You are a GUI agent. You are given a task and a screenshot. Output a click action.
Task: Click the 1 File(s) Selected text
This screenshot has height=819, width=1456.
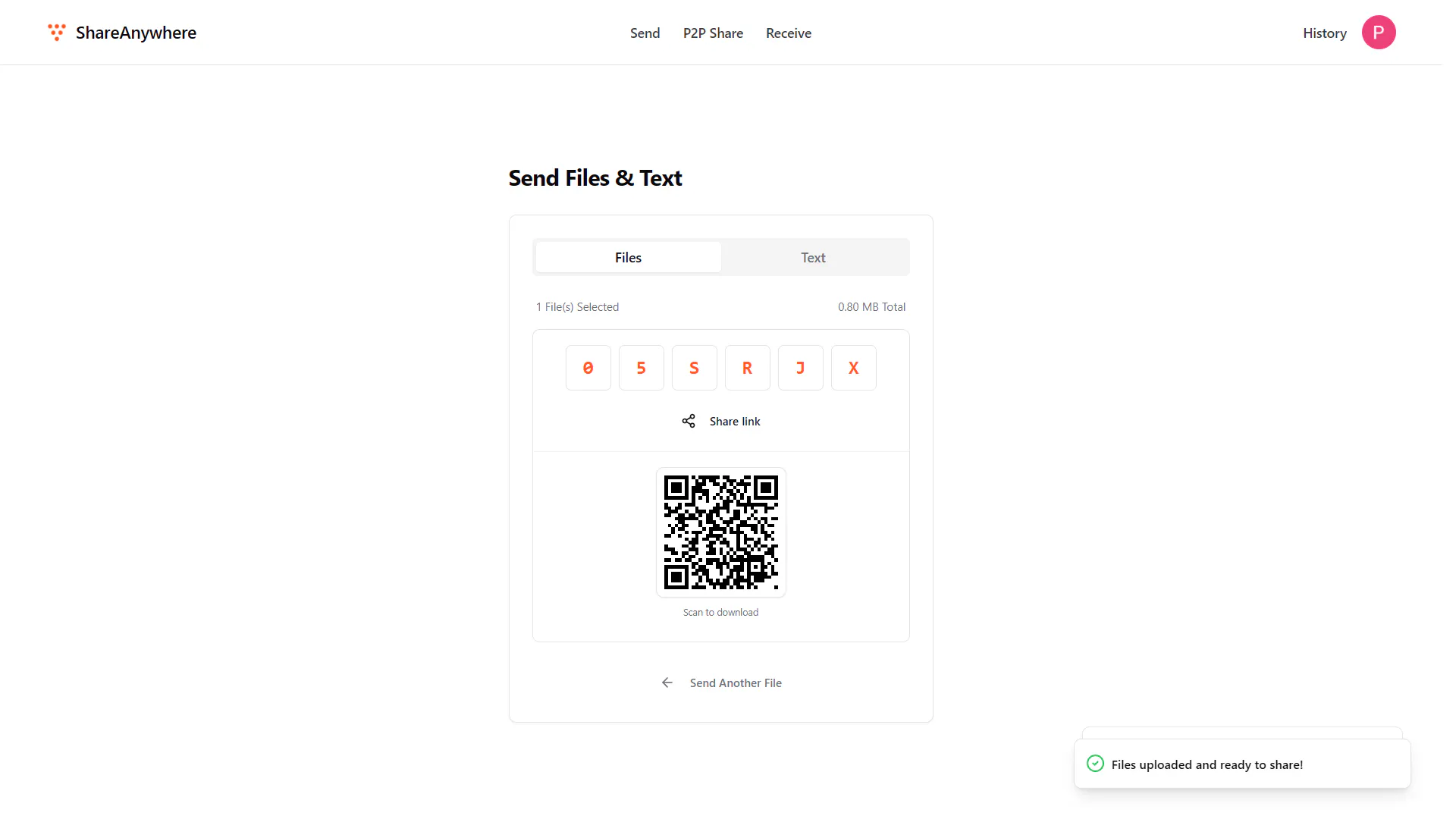(578, 307)
